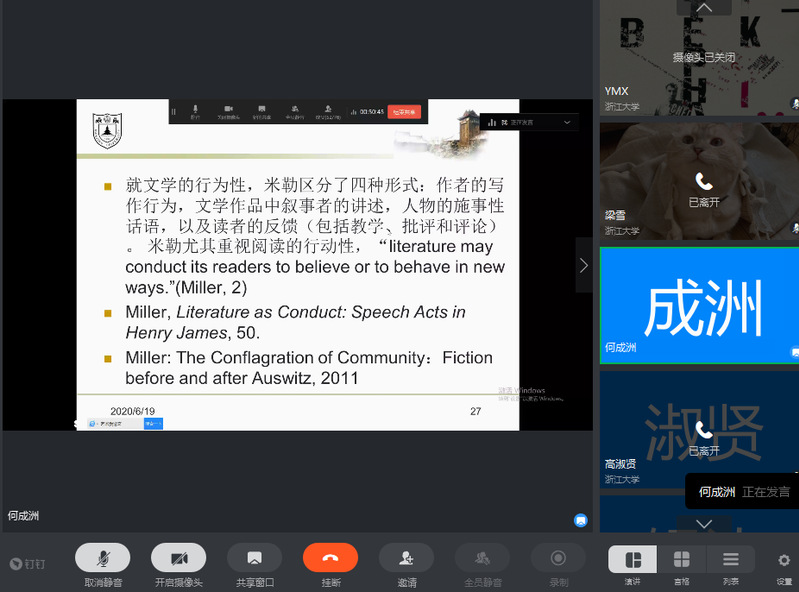Mute all members with 全员静音
This screenshot has width=799, height=592.
[x=482, y=558]
